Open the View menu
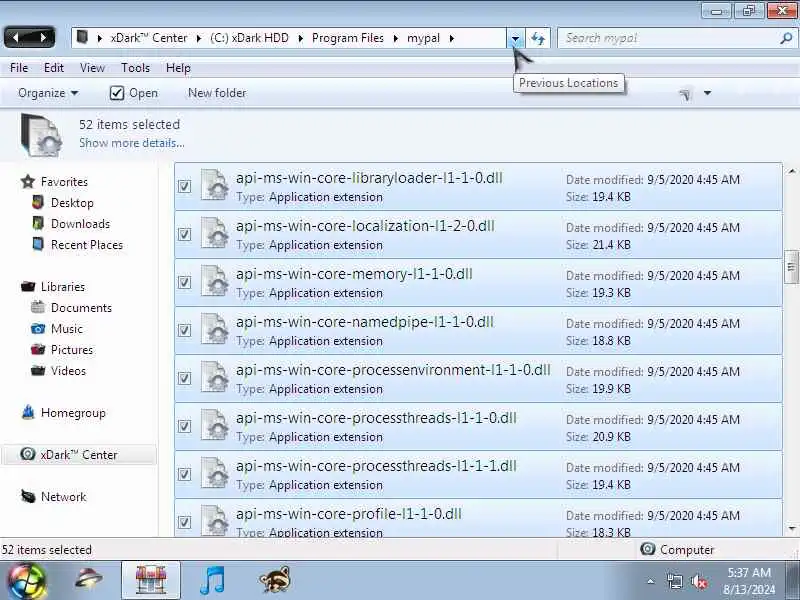The height and width of the screenshot is (600, 800). pyautogui.click(x=92, y=67)
